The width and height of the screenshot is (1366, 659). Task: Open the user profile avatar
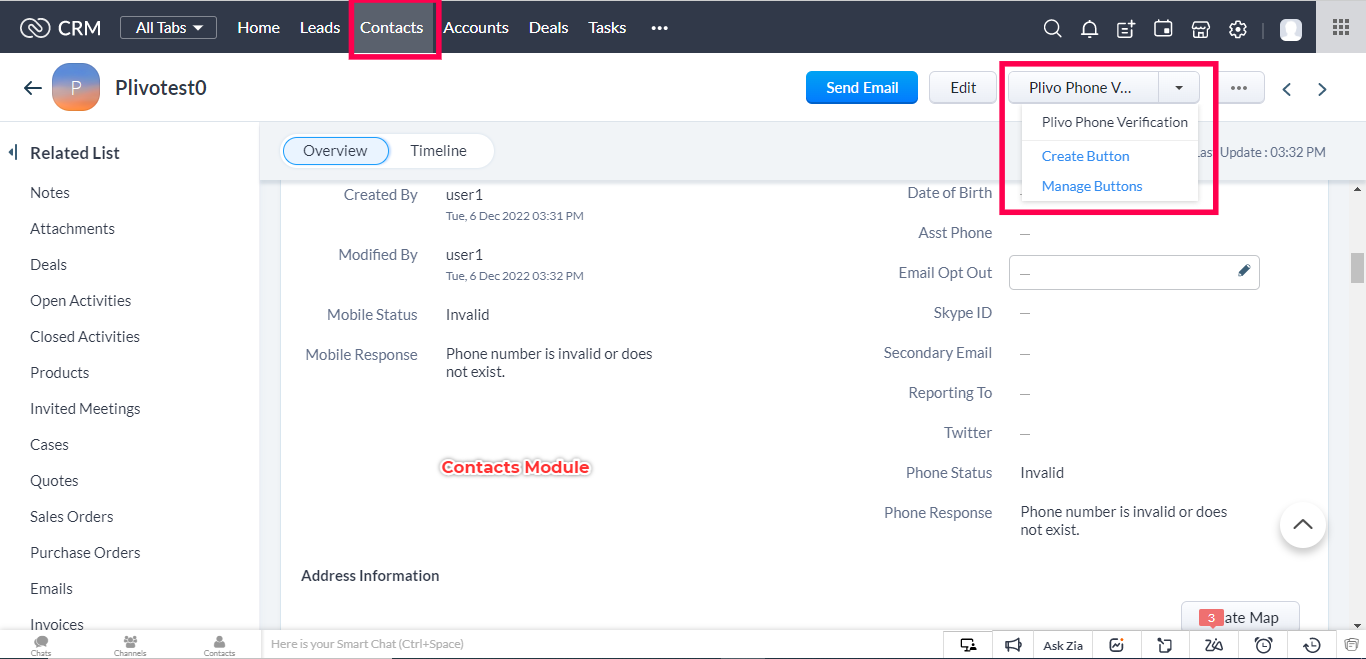coord(1291,29)
